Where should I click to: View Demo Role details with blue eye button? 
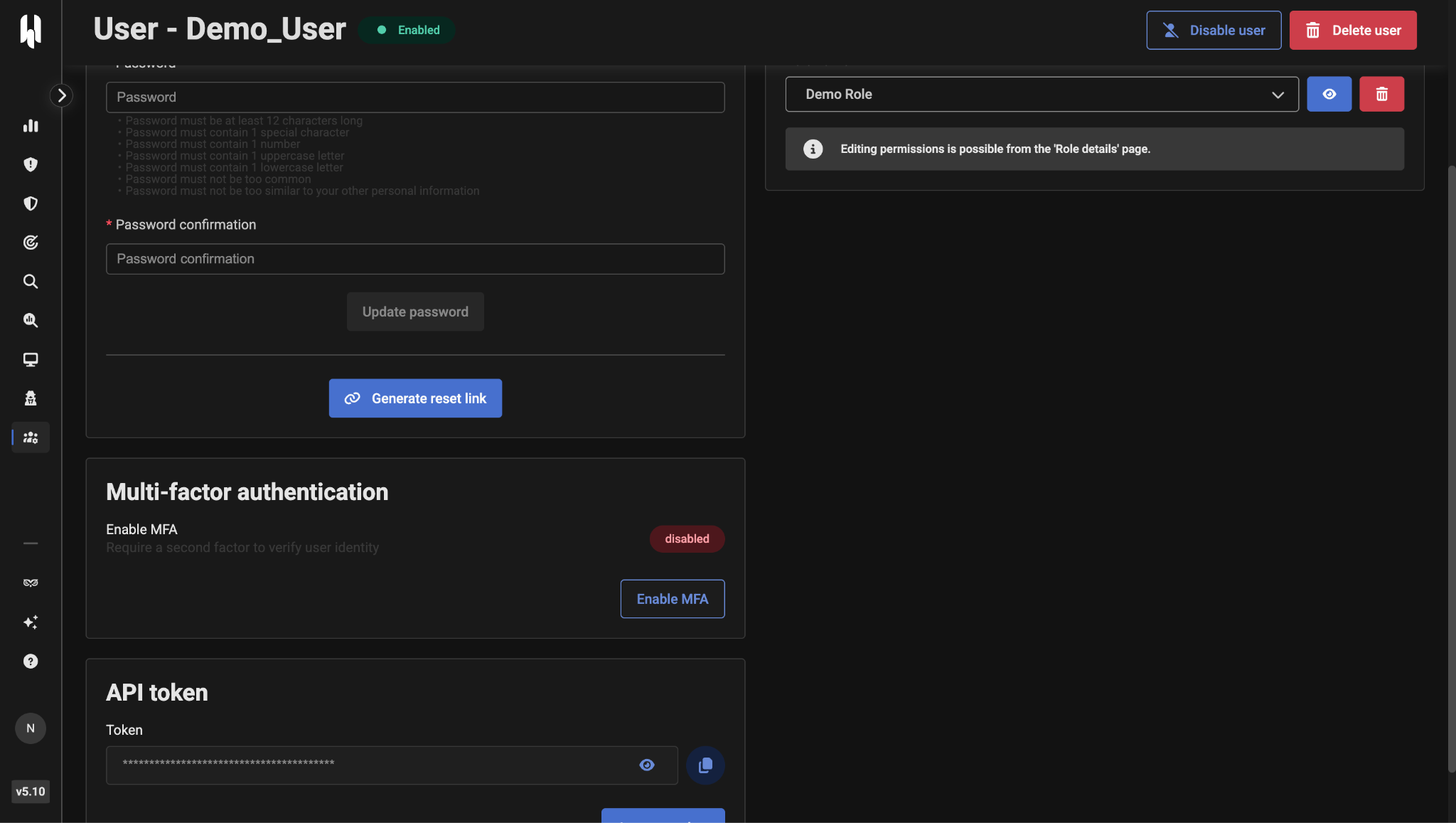tap(1329, 94)
